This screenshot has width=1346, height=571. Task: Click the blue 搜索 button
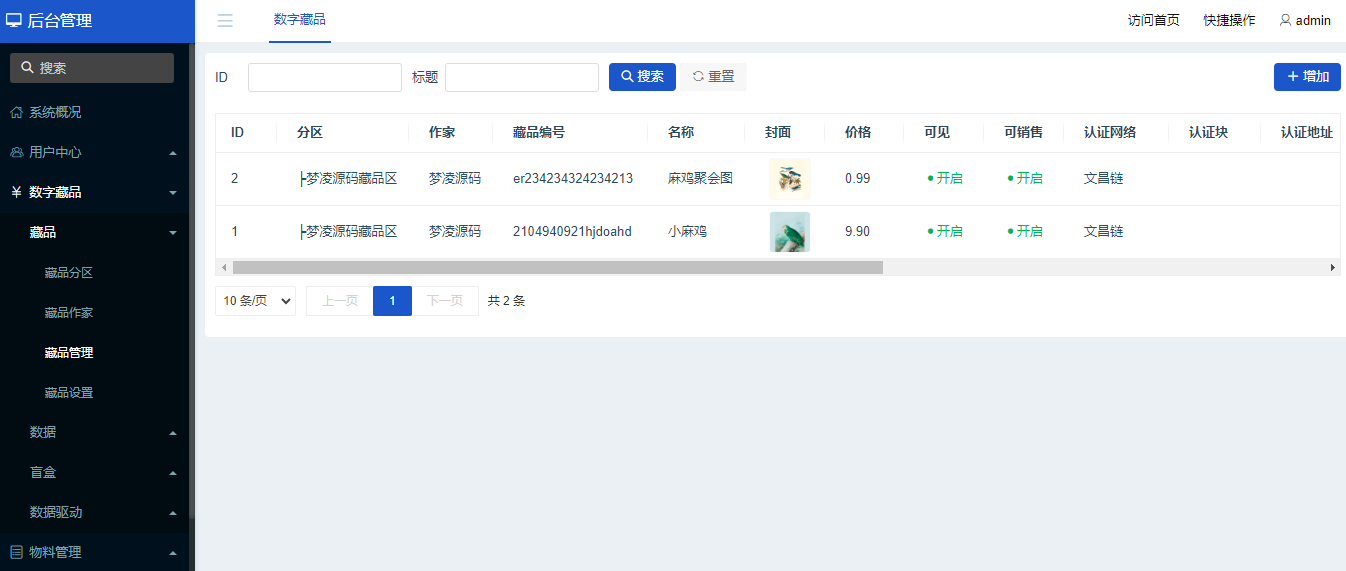642,77
